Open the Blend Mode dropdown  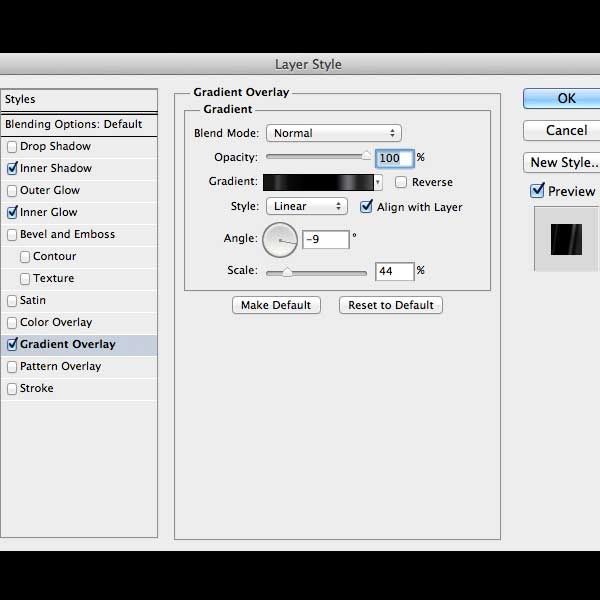click(334, 133)
